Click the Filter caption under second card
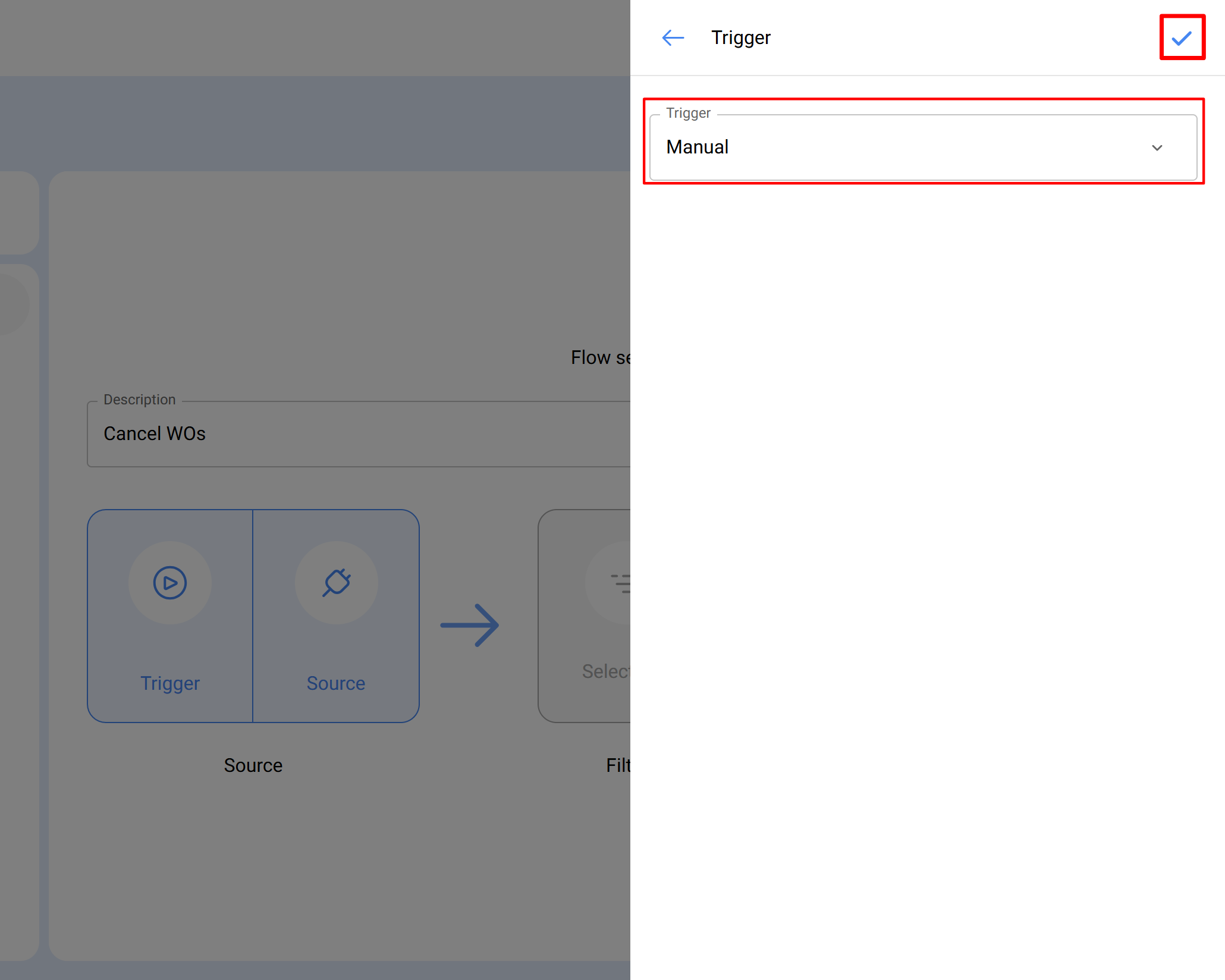 (x=618, y=765)
